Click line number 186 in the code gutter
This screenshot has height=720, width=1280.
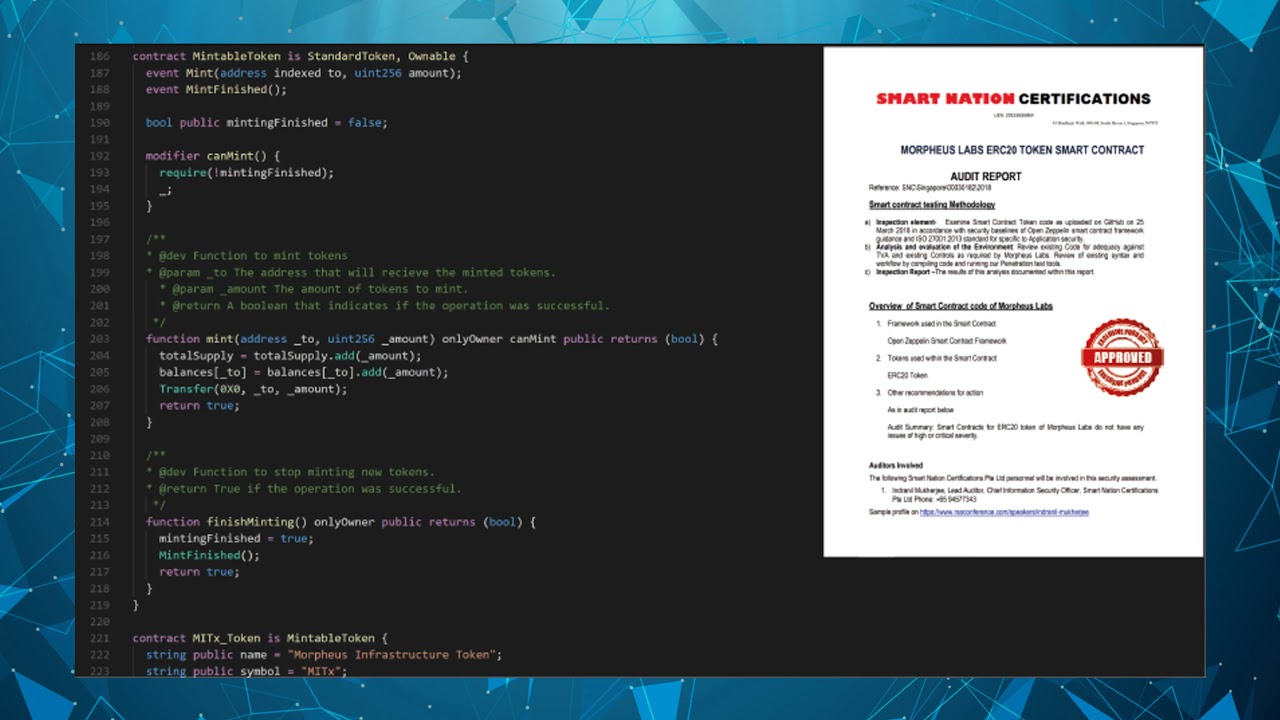point(100,56)
